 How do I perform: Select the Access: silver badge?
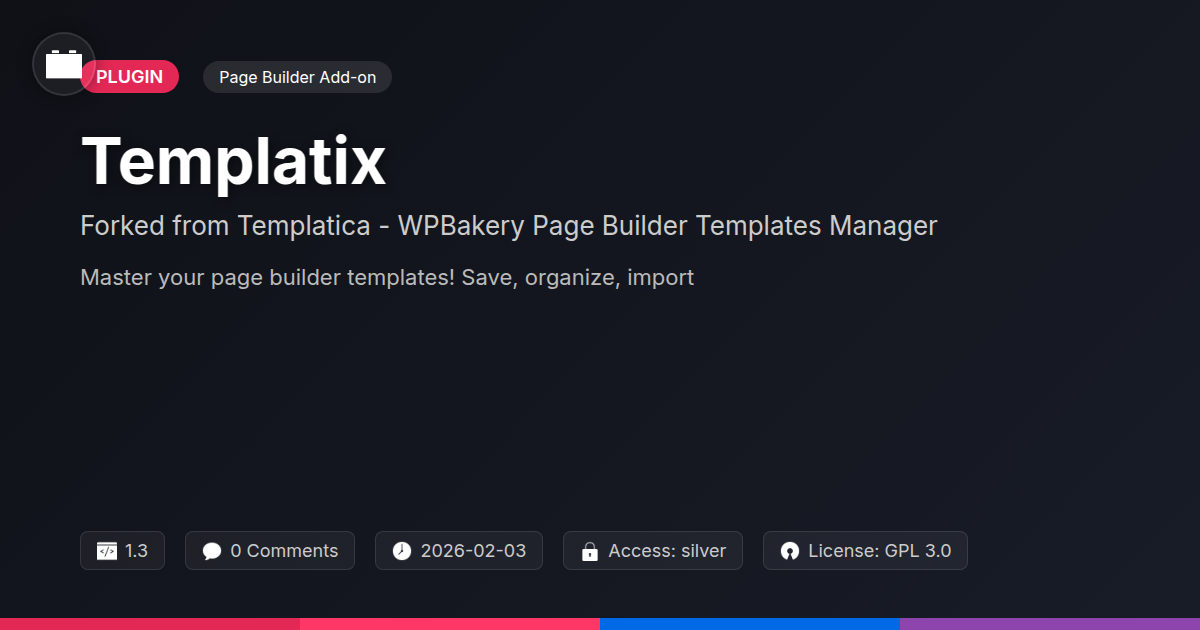(653, 551)
